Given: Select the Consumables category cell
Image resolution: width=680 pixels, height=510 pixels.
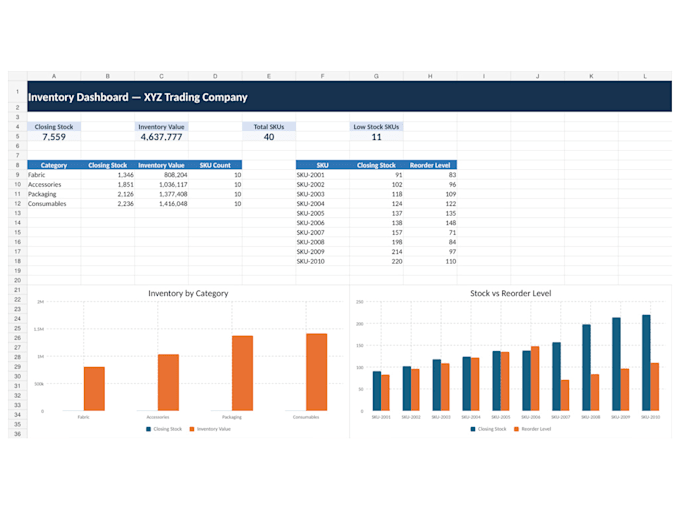Looking at the screenshot, I should [54, 203].
